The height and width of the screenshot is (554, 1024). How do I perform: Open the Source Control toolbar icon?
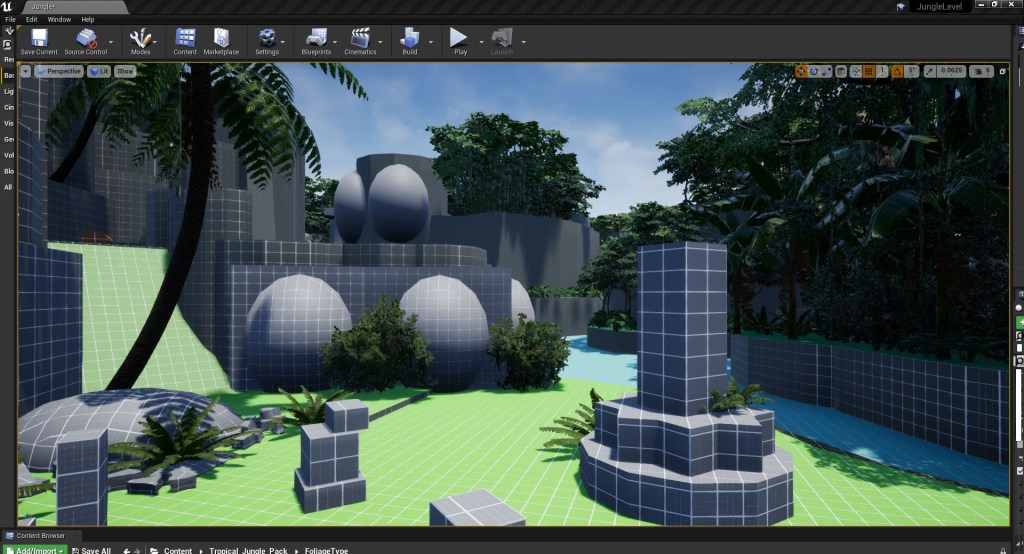87,38
